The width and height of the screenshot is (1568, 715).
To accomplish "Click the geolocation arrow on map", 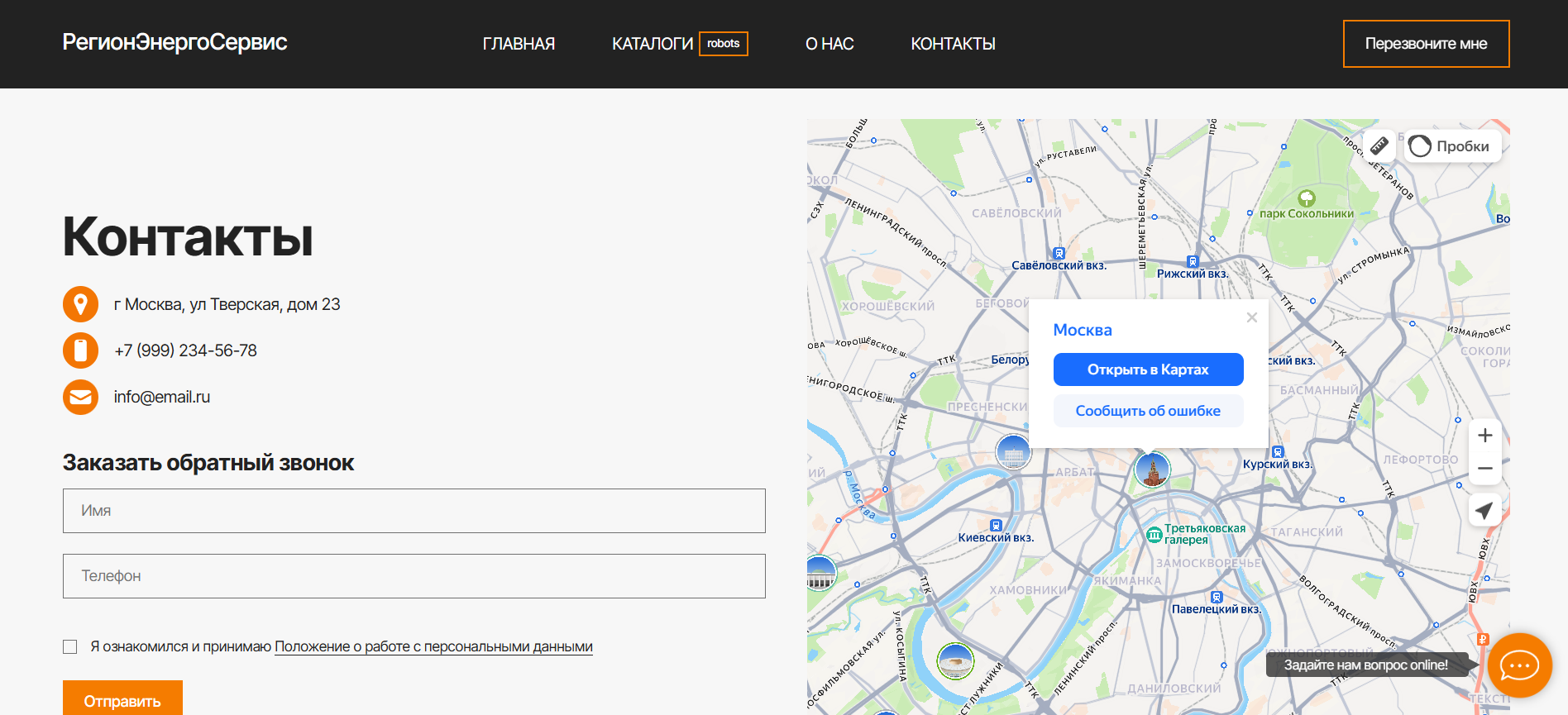I will point(1484,511).
